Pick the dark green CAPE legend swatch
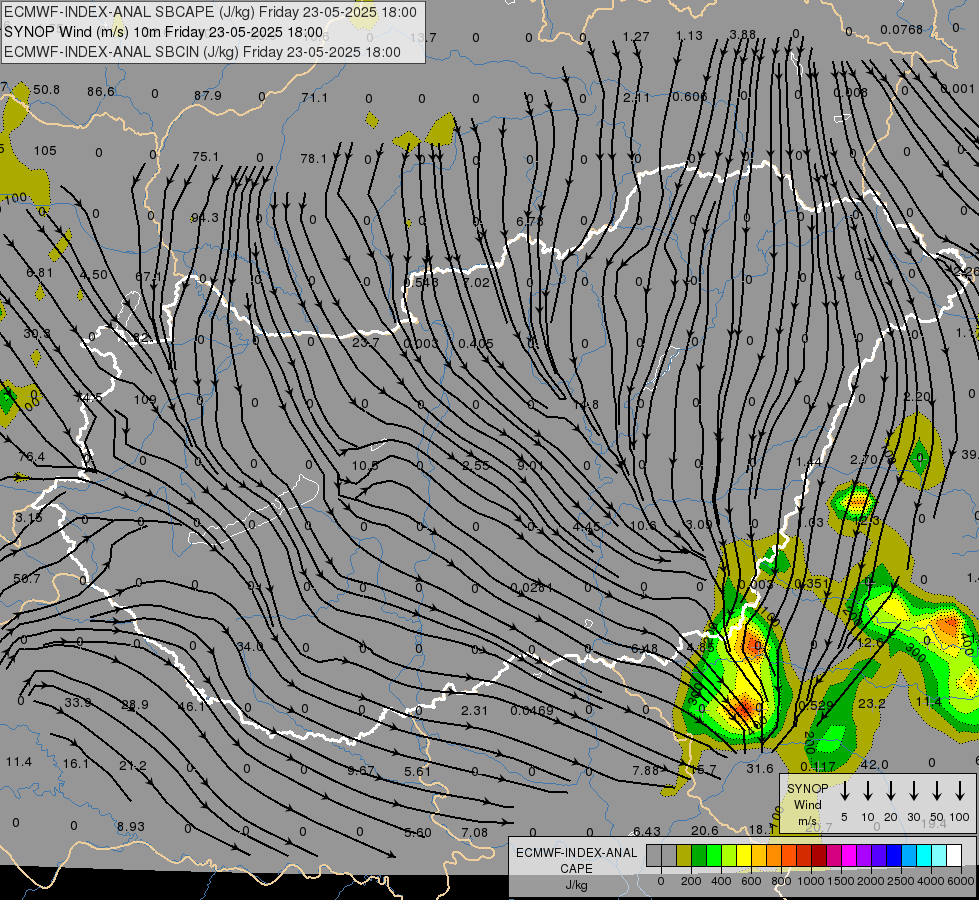The image size is (979, 900). click(699, 855)
